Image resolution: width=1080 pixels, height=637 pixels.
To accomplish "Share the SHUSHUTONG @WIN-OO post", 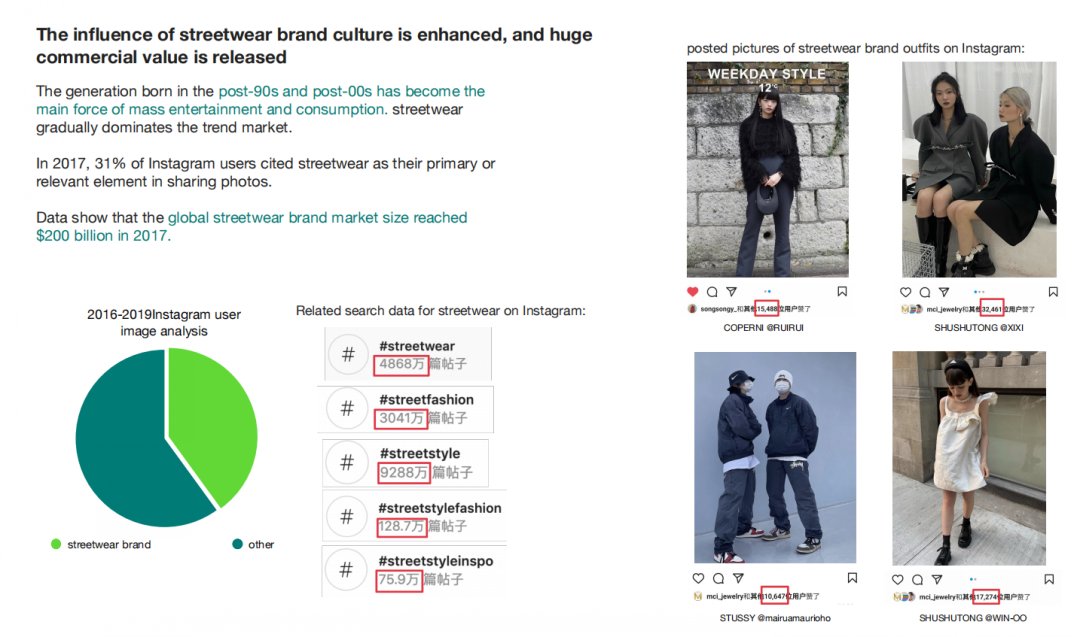I will tap(938, 578).
